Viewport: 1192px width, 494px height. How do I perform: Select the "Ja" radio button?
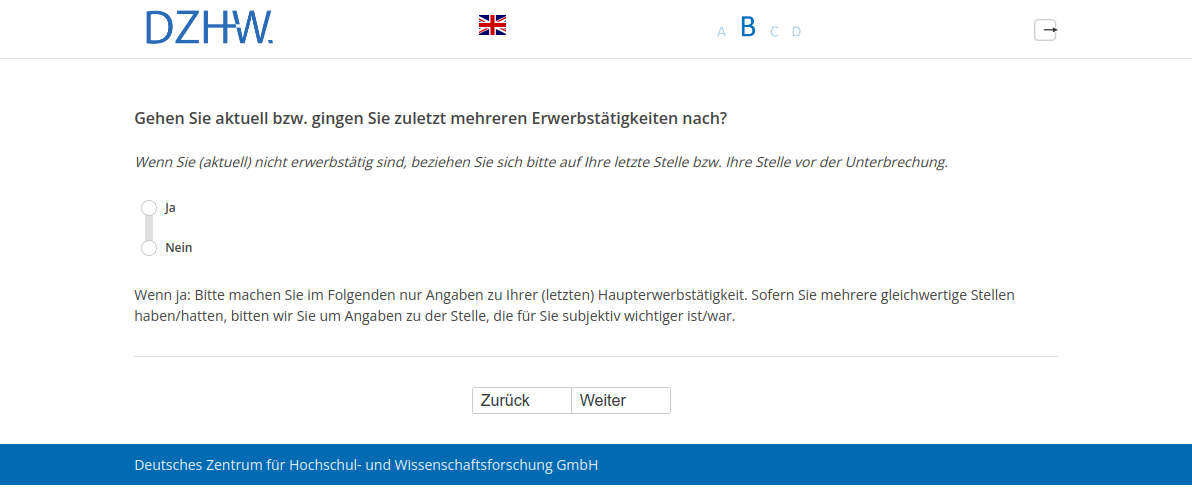(149, 207)
